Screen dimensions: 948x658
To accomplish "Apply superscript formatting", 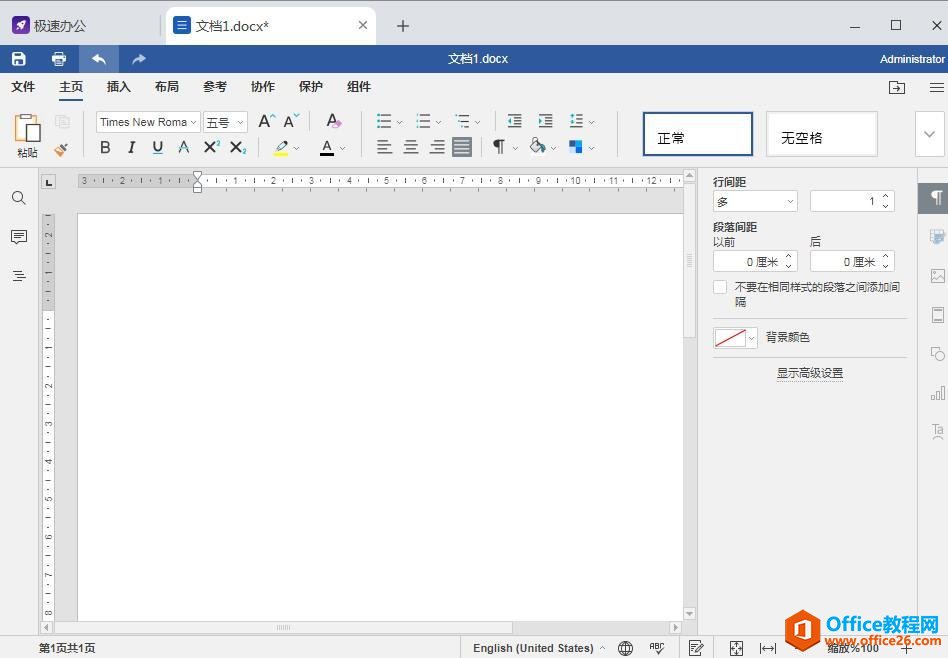I will pyautogui.click(x=212, y=147).
